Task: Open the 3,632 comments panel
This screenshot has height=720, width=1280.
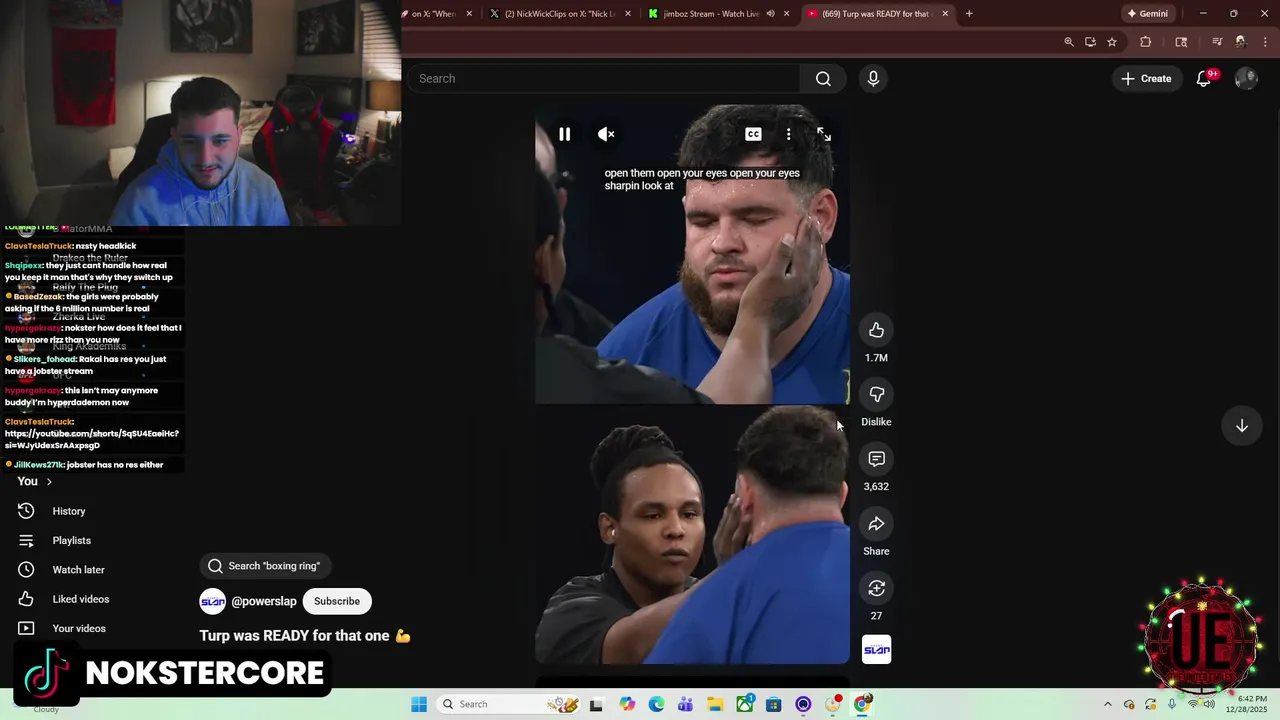Action: click(x=876, y=459)
